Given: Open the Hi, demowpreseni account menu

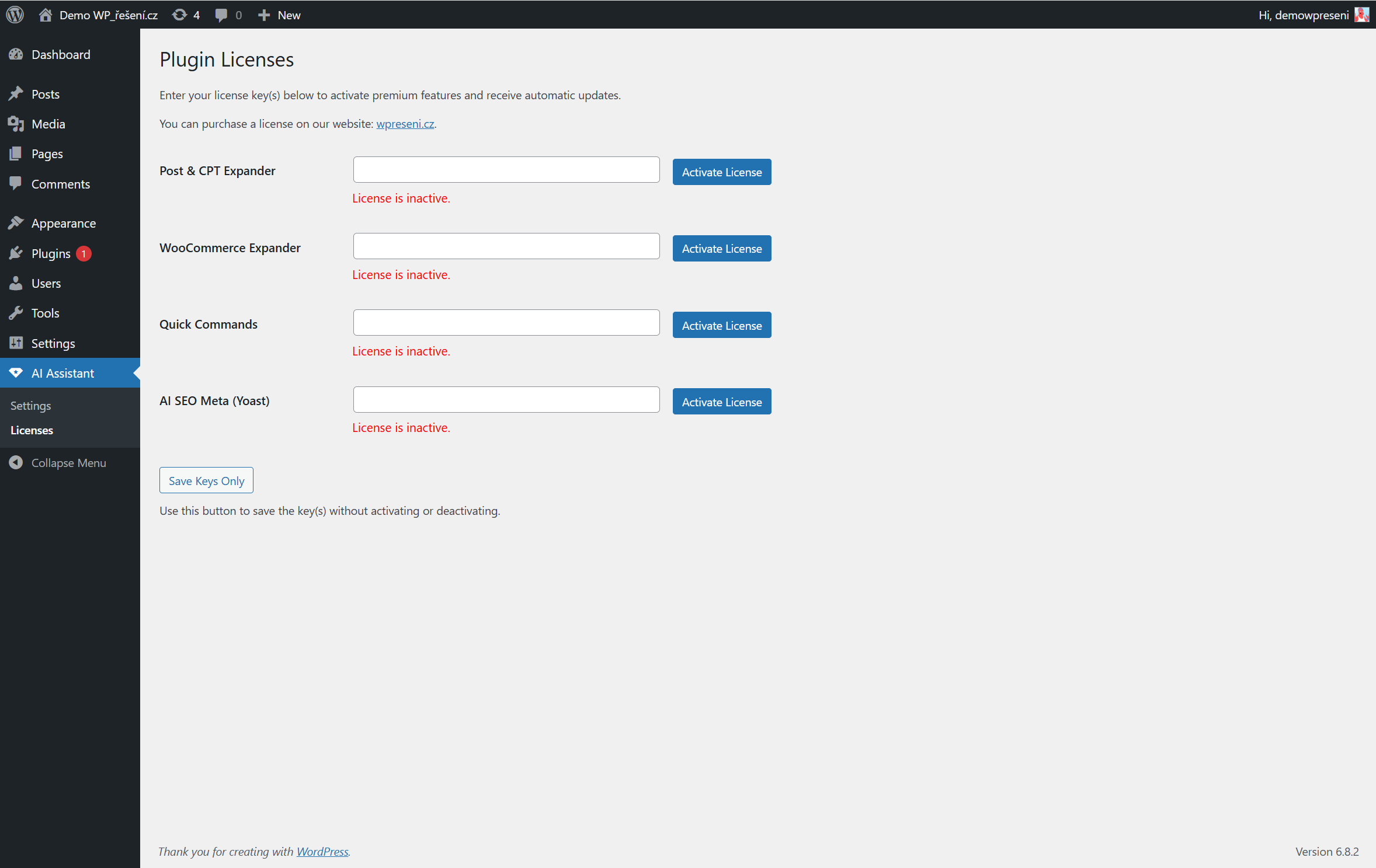Looking at the screenshot, I should click(1303, 15).
